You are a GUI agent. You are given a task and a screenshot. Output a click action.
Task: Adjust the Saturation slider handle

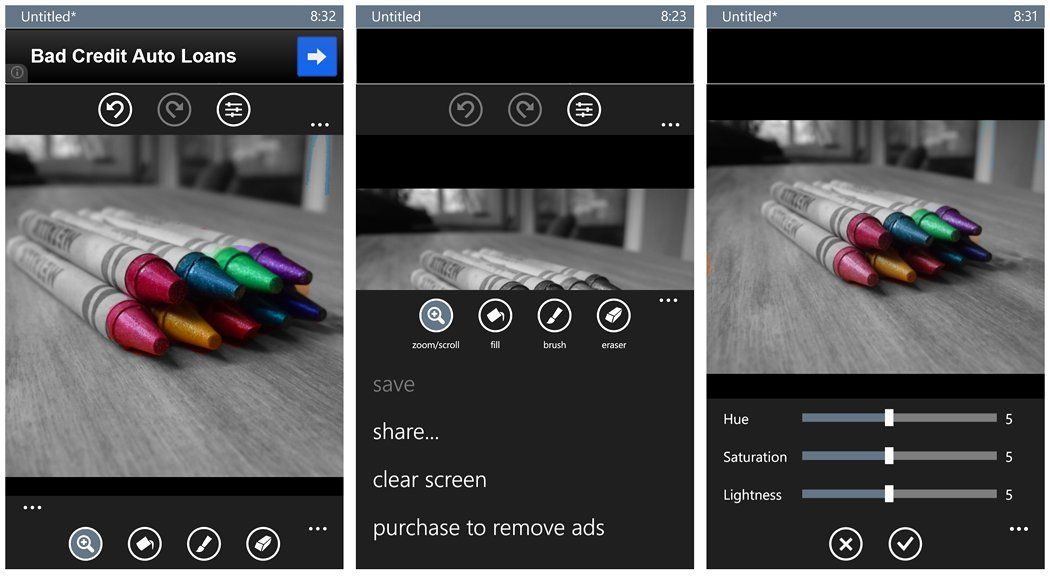(887, 456)
